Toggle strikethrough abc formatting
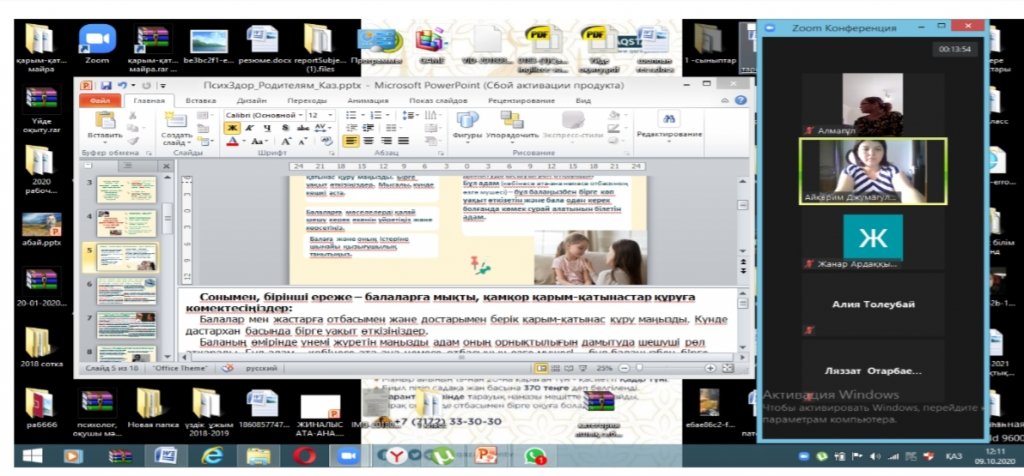Image resolution: width=1024 pixels, height=476 pixels. [x=303, y=128]
